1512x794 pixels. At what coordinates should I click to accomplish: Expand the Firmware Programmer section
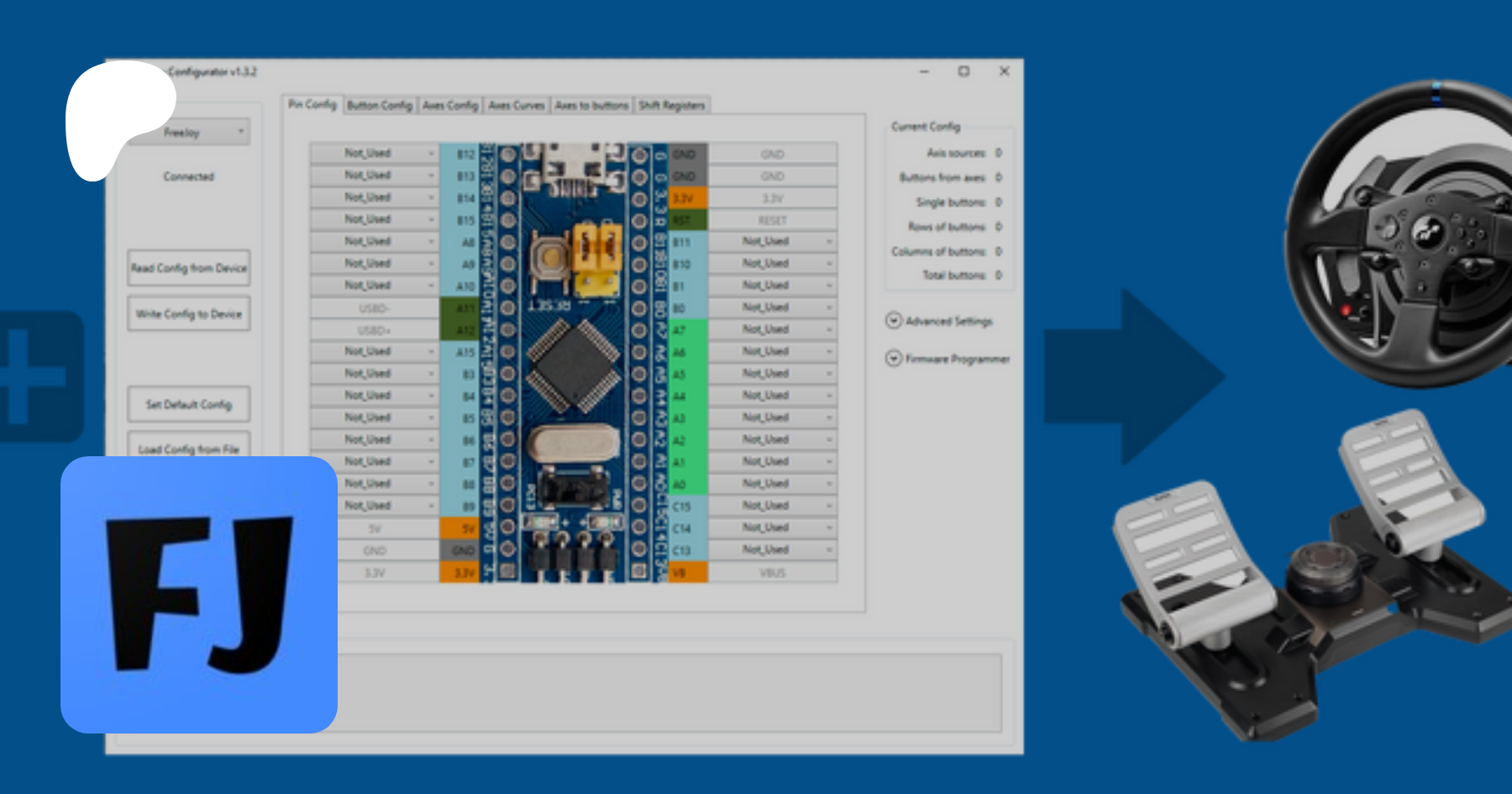tap(894, 359)
